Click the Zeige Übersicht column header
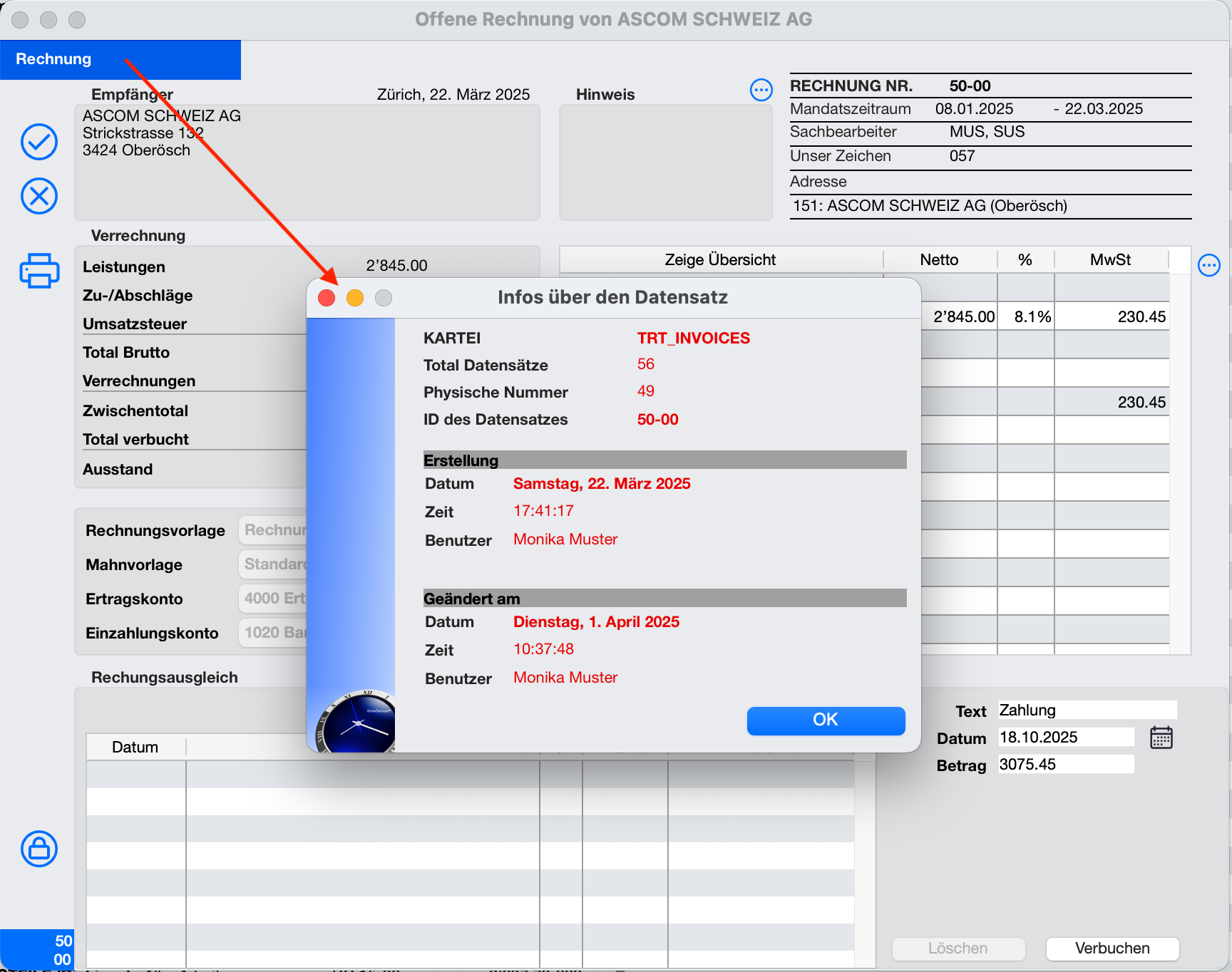 click(720, 260)
